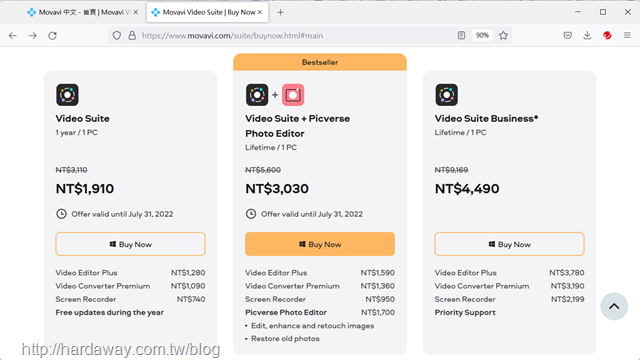Buy Now for Video Suite 1 year
Image resolution: width=640 pixels, height=360 pixels.
[130, 244]
